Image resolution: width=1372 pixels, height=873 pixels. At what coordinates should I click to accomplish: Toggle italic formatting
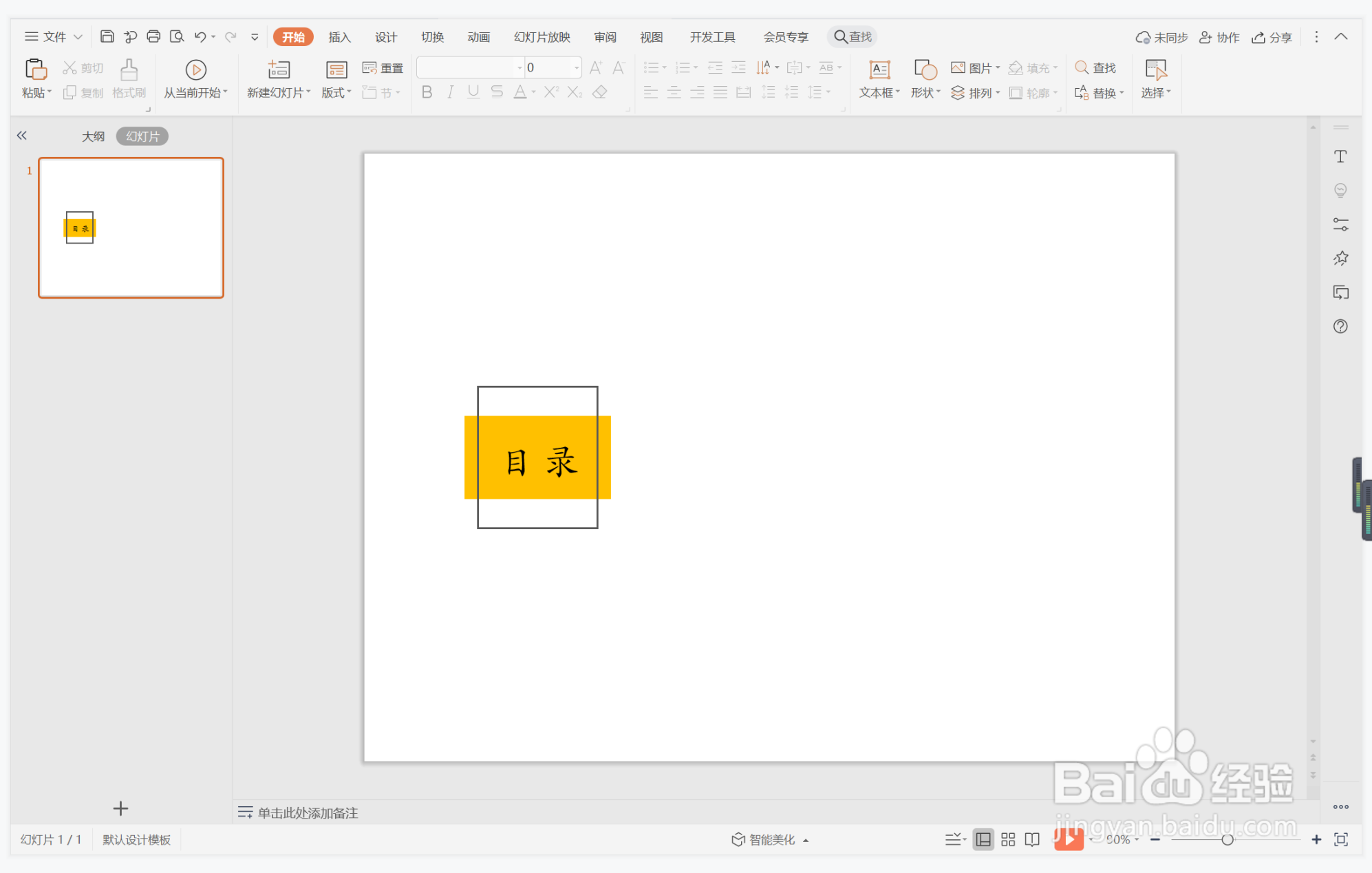pyautogui.click(x=450, y=92)
